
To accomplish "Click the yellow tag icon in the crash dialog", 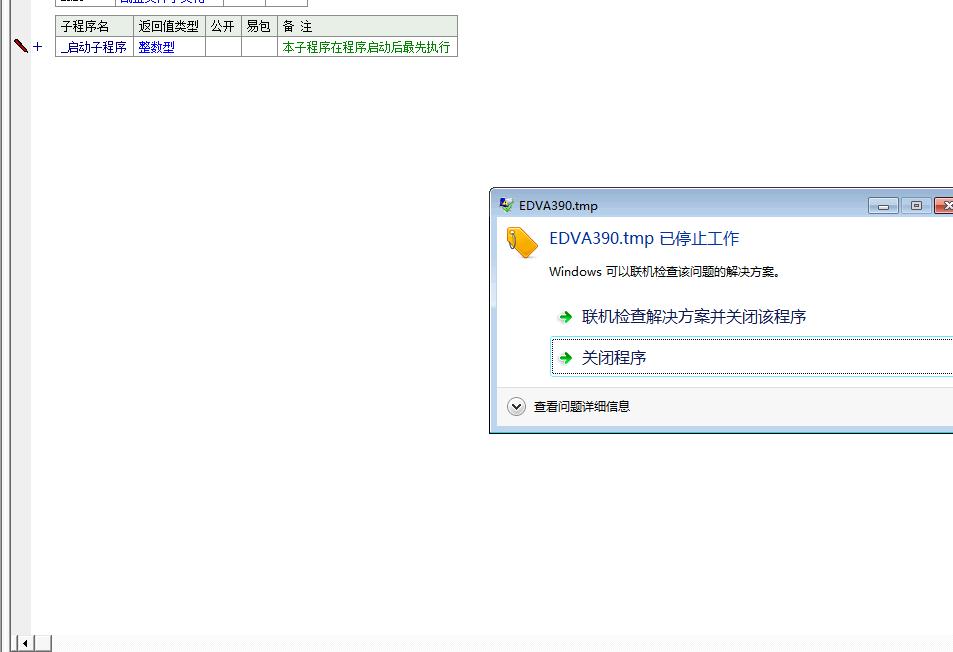I will [522, 242].
